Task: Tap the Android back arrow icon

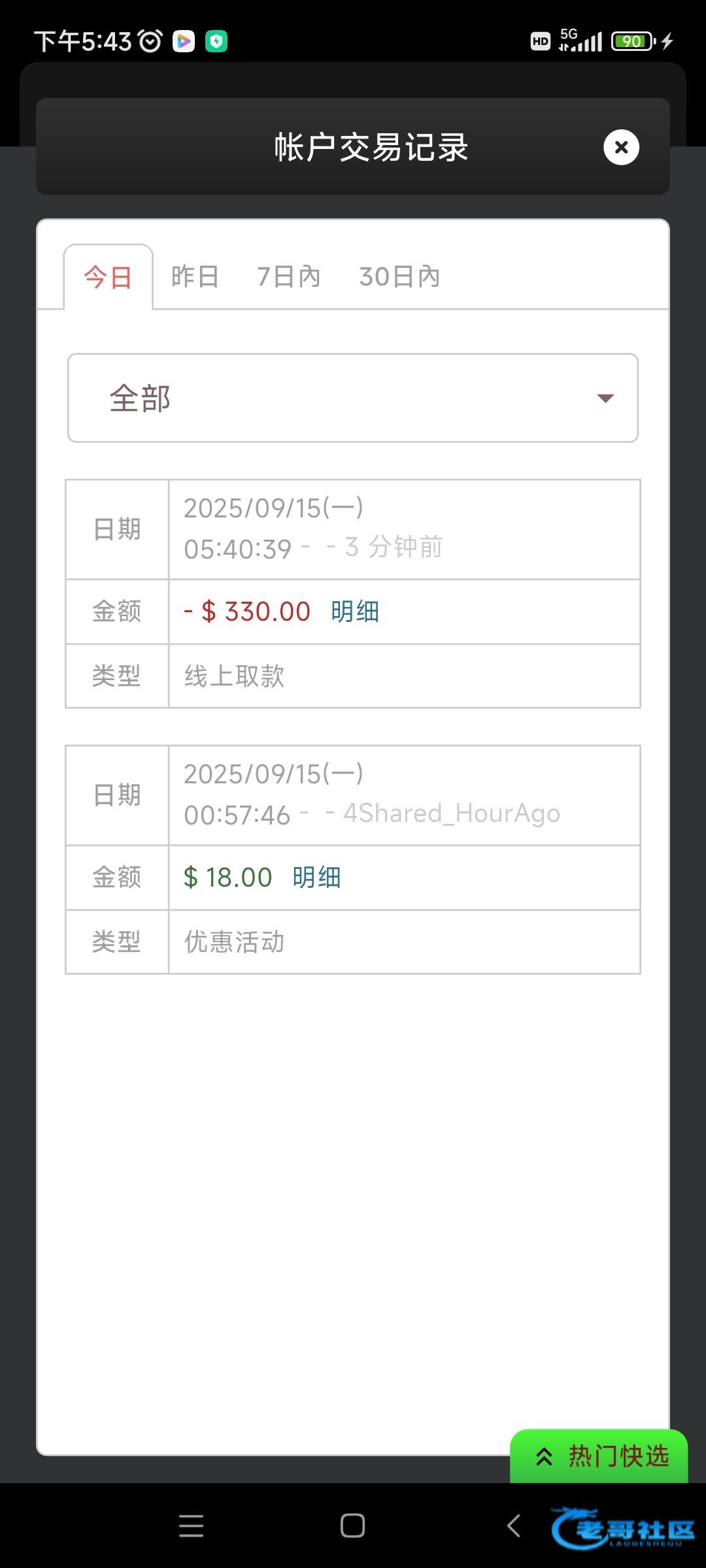Action: coord(514,1526)
